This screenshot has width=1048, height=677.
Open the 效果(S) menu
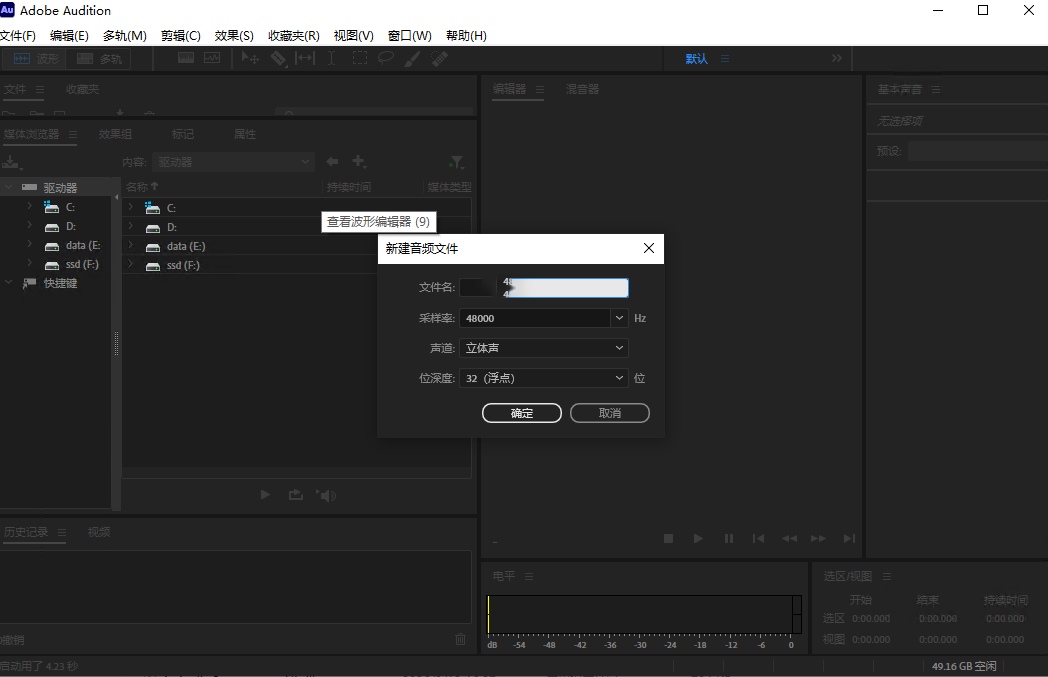click(x=234, y=35)
